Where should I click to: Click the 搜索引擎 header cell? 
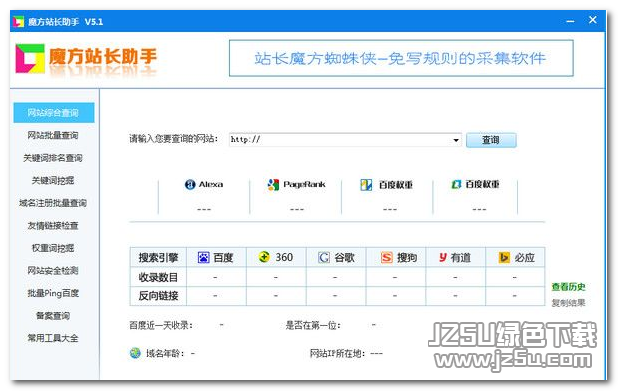(158, 257)
